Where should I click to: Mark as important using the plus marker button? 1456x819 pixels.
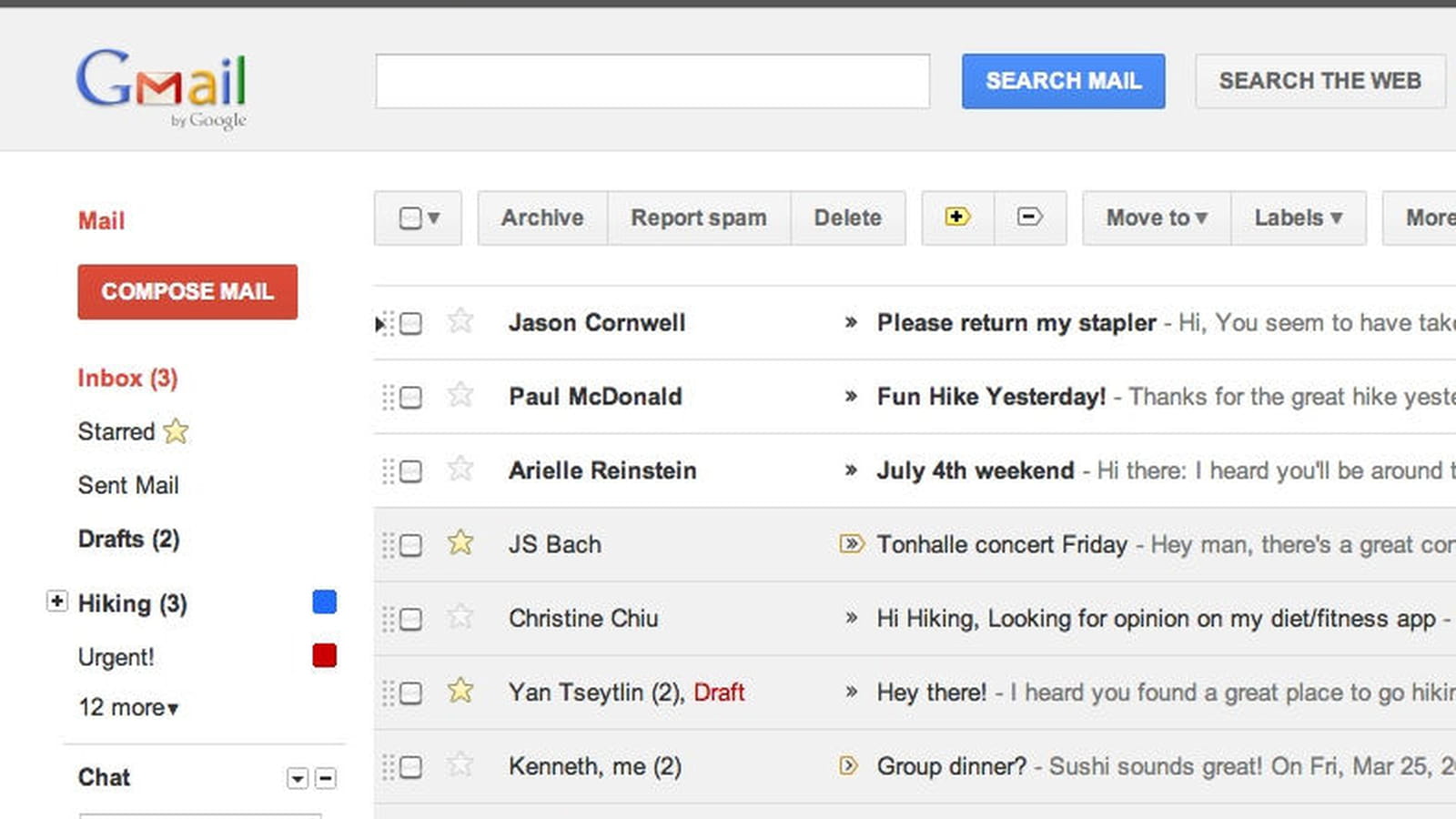pos(957,217)
